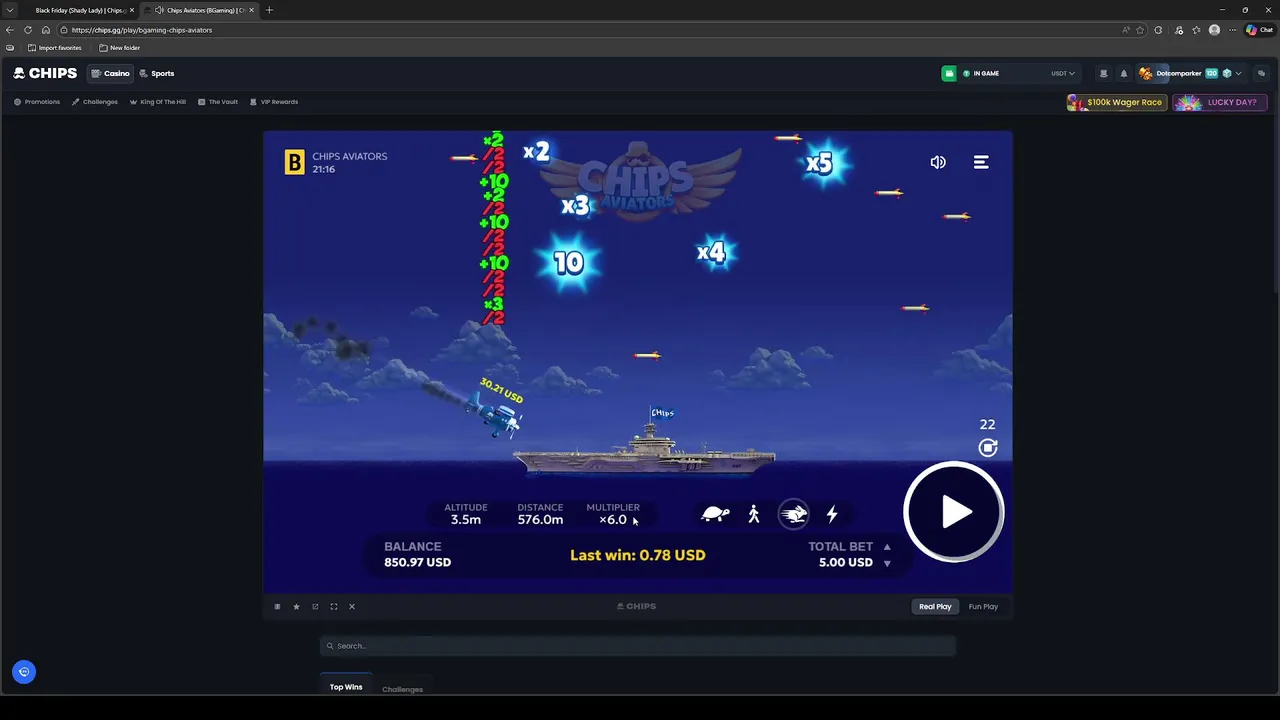Open a new browser tab
Viewport: 1280px width, 720px height.
pos(269,10)
